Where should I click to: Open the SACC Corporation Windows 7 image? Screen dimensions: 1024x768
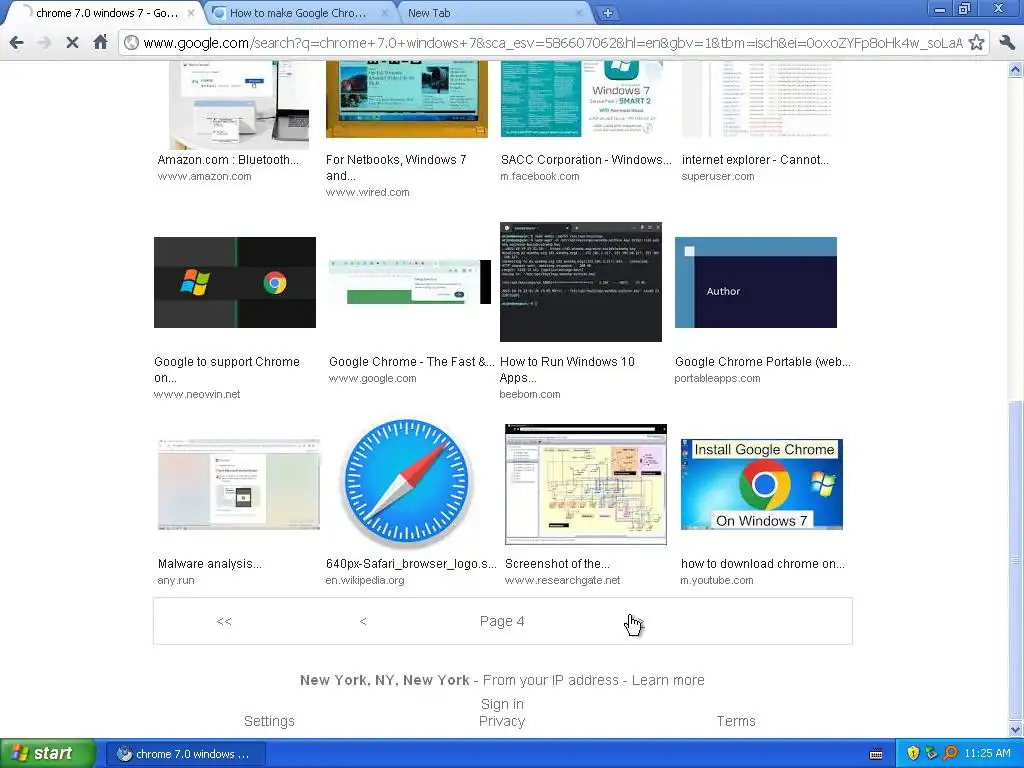pos(581,99)
